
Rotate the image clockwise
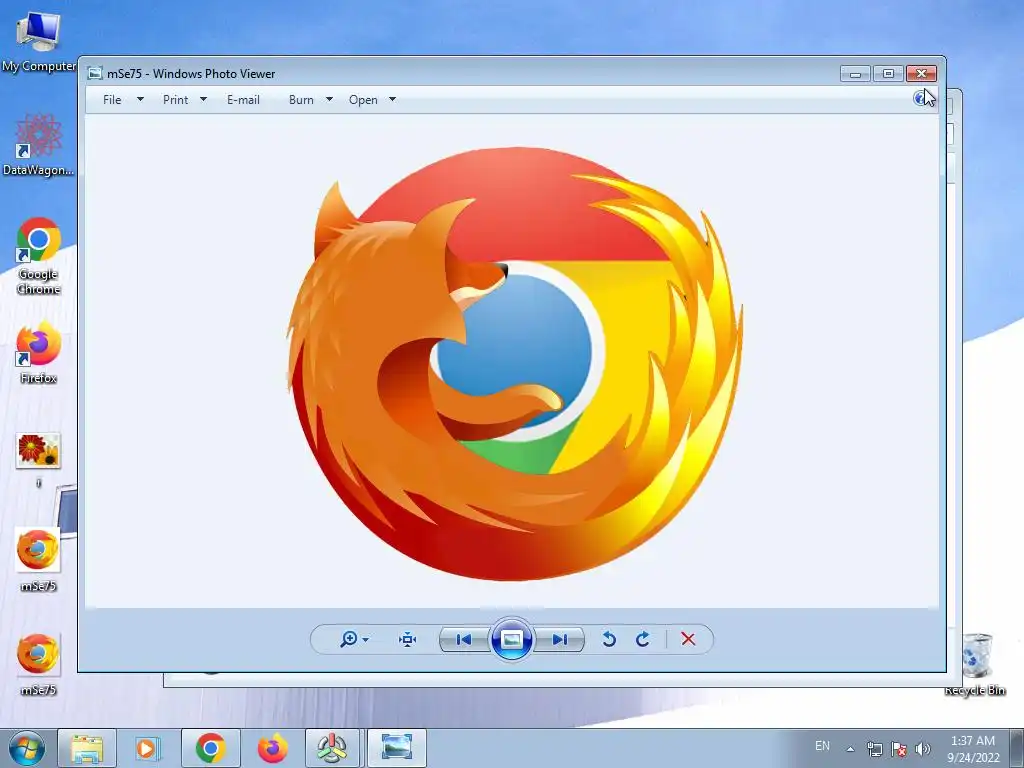[643, 639]
